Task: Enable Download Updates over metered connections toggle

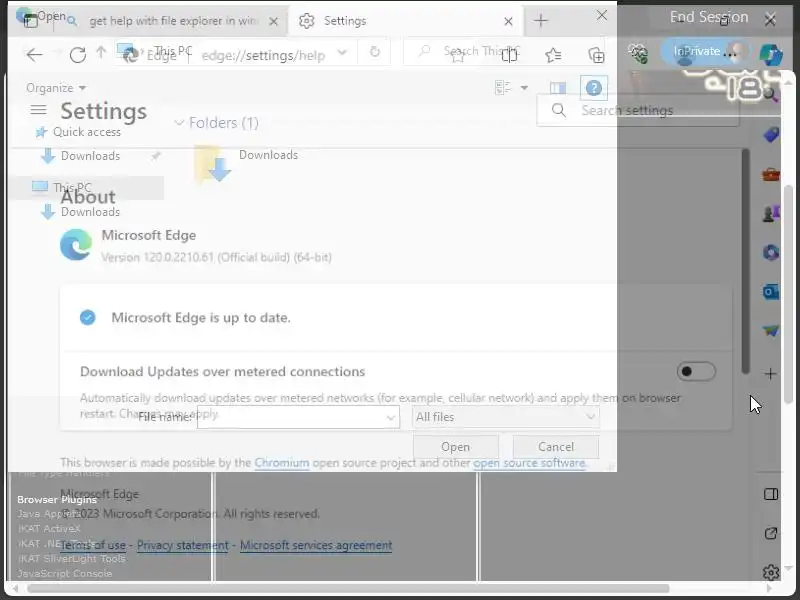Action: (696, 371)
